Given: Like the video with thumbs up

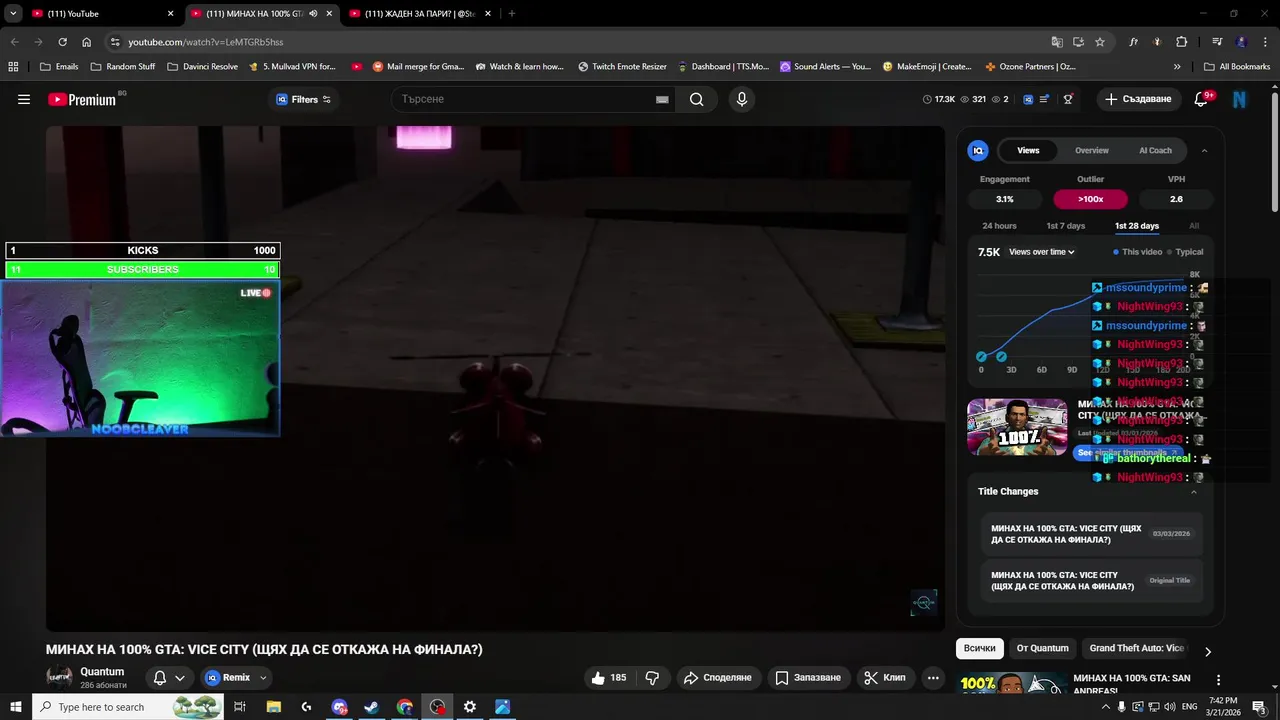Looking at the screenshot, I should [608, 678].
